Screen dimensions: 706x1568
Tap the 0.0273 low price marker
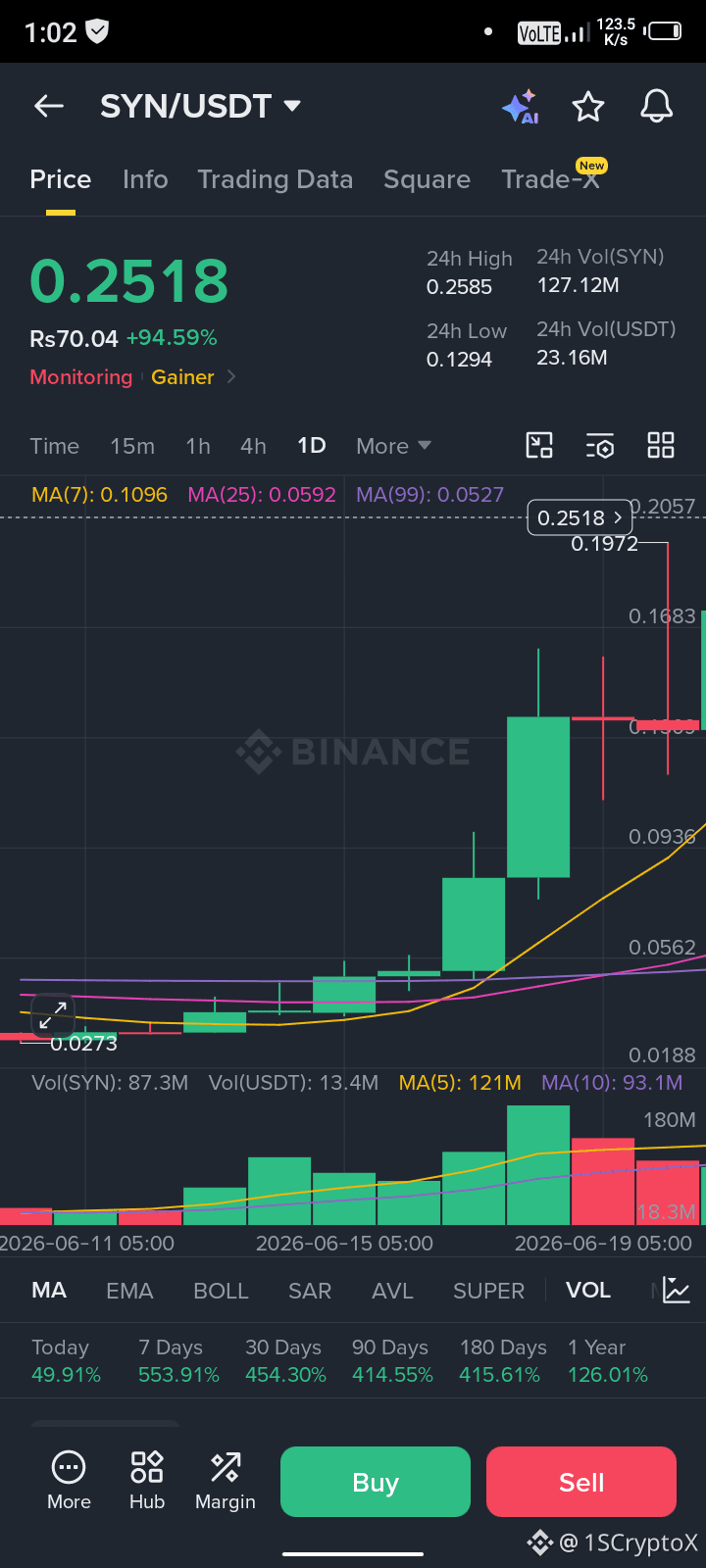coord(84,1044)
